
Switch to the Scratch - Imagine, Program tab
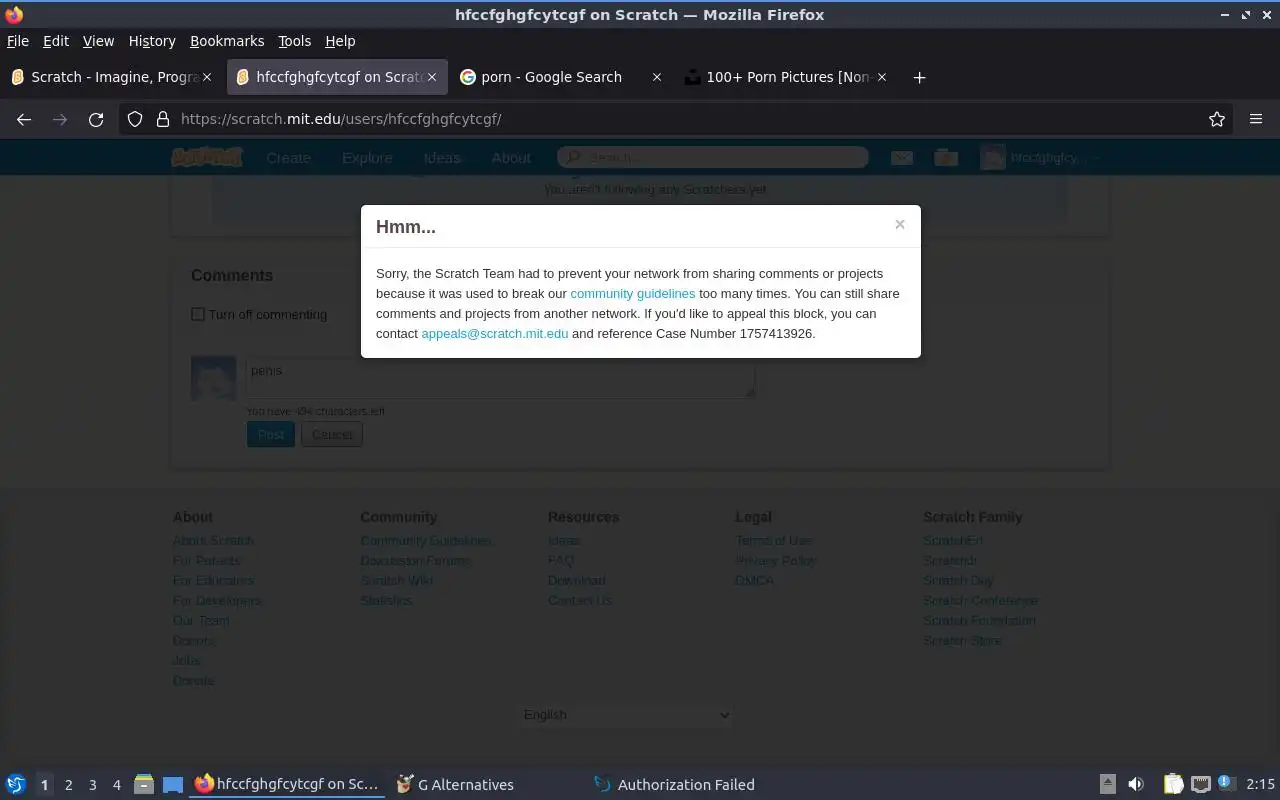[110, 77]
